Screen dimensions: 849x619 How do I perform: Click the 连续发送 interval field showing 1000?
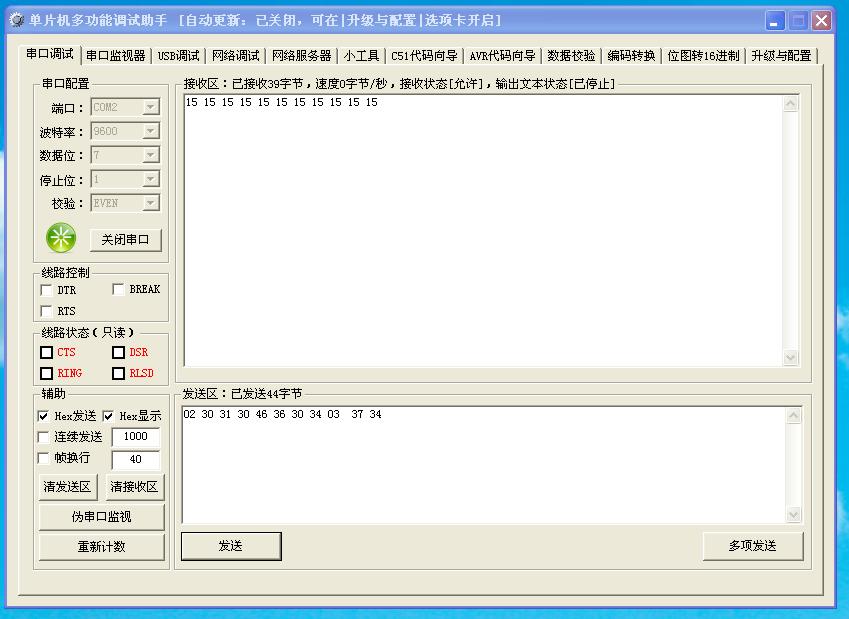point(135,437)
